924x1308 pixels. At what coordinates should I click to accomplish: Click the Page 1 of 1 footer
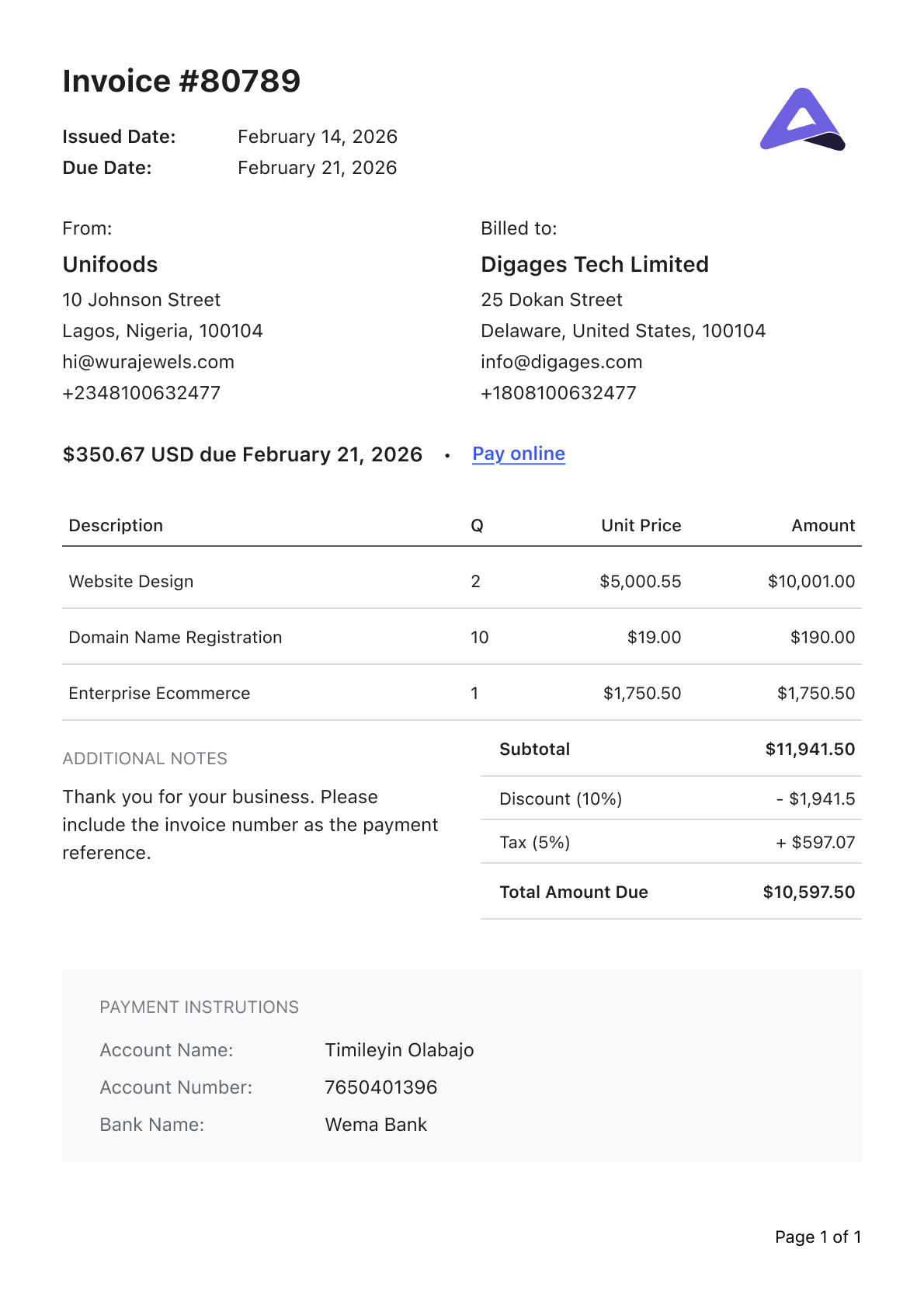coord(818,1237)
